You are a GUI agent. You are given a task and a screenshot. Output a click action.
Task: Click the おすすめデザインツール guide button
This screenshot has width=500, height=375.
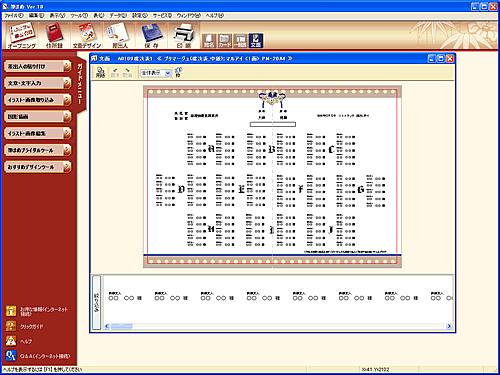tap(38, 167)
